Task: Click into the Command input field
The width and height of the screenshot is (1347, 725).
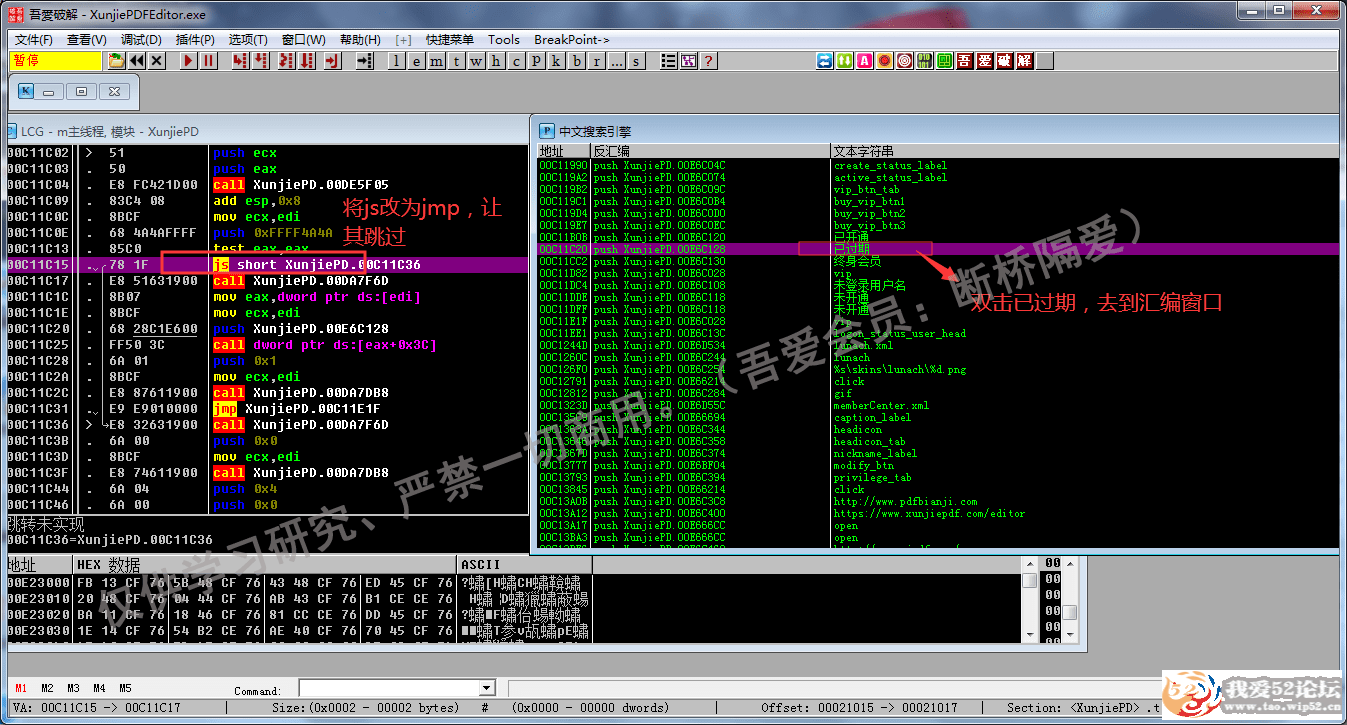Action: 389,688
